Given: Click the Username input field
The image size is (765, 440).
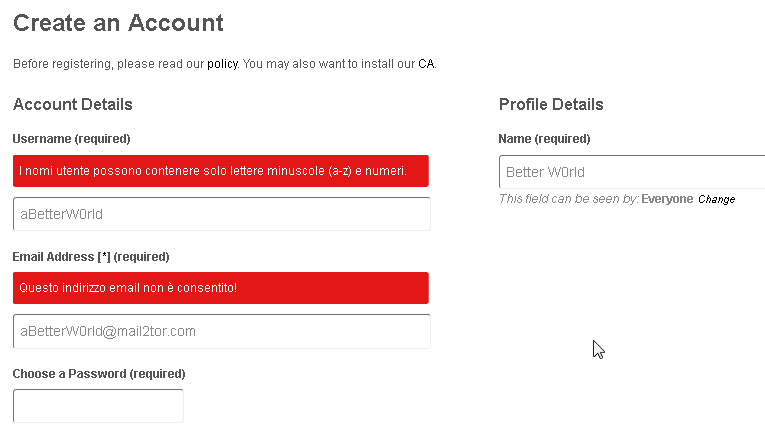Looking at the screenshot, I should (x=221, y=214).
